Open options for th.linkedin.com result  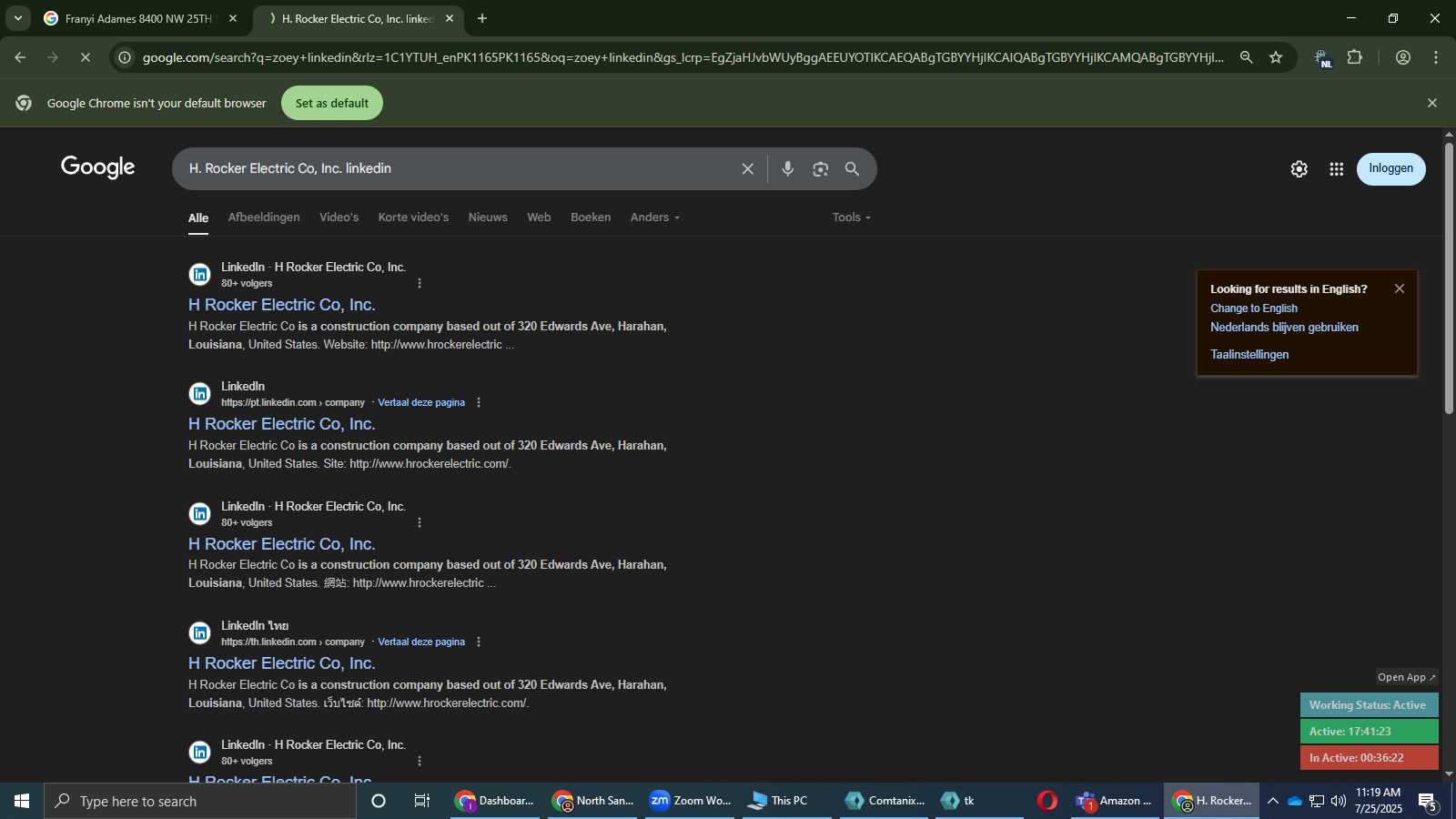tap(479, 642)
